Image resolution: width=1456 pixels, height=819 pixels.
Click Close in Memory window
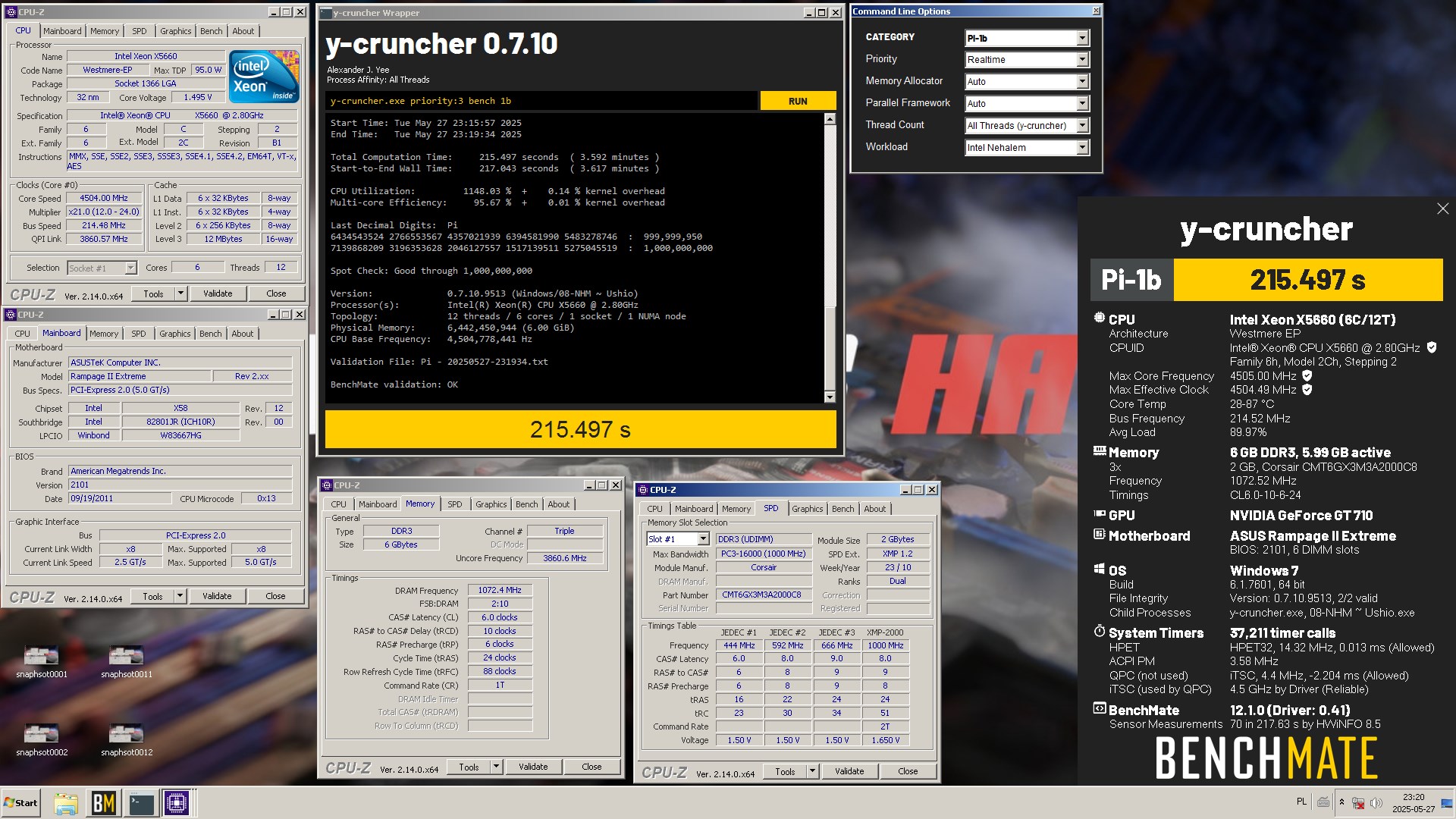pyautogui.click(x=591, y=767)
